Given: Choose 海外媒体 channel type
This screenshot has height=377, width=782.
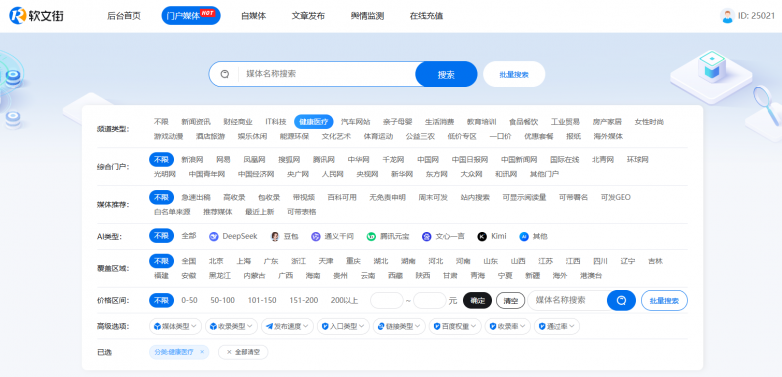Looking at the screenshot, I should click(608, 136).
